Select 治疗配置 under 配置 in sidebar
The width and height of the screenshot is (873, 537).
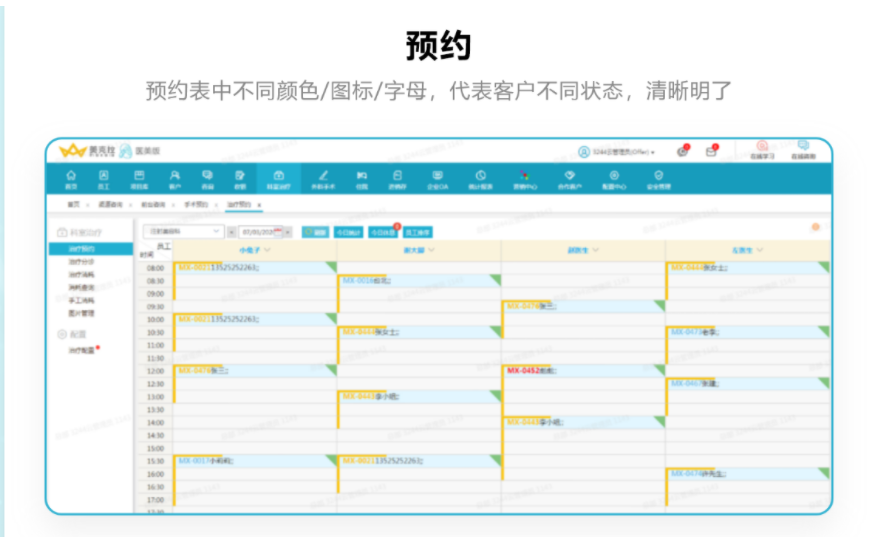(x=81, y=351)
